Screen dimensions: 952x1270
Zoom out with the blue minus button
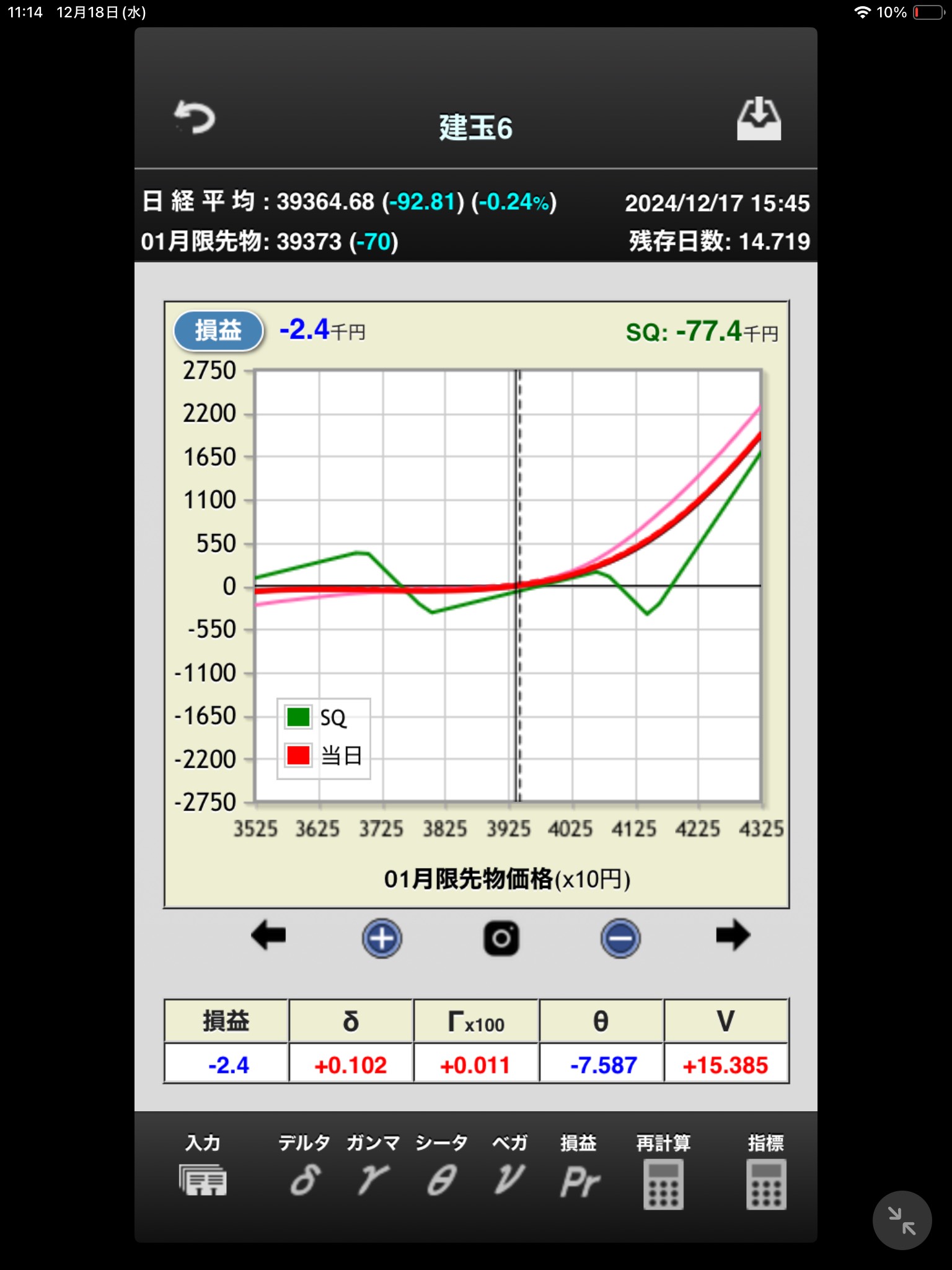click(x=620, y=938)
